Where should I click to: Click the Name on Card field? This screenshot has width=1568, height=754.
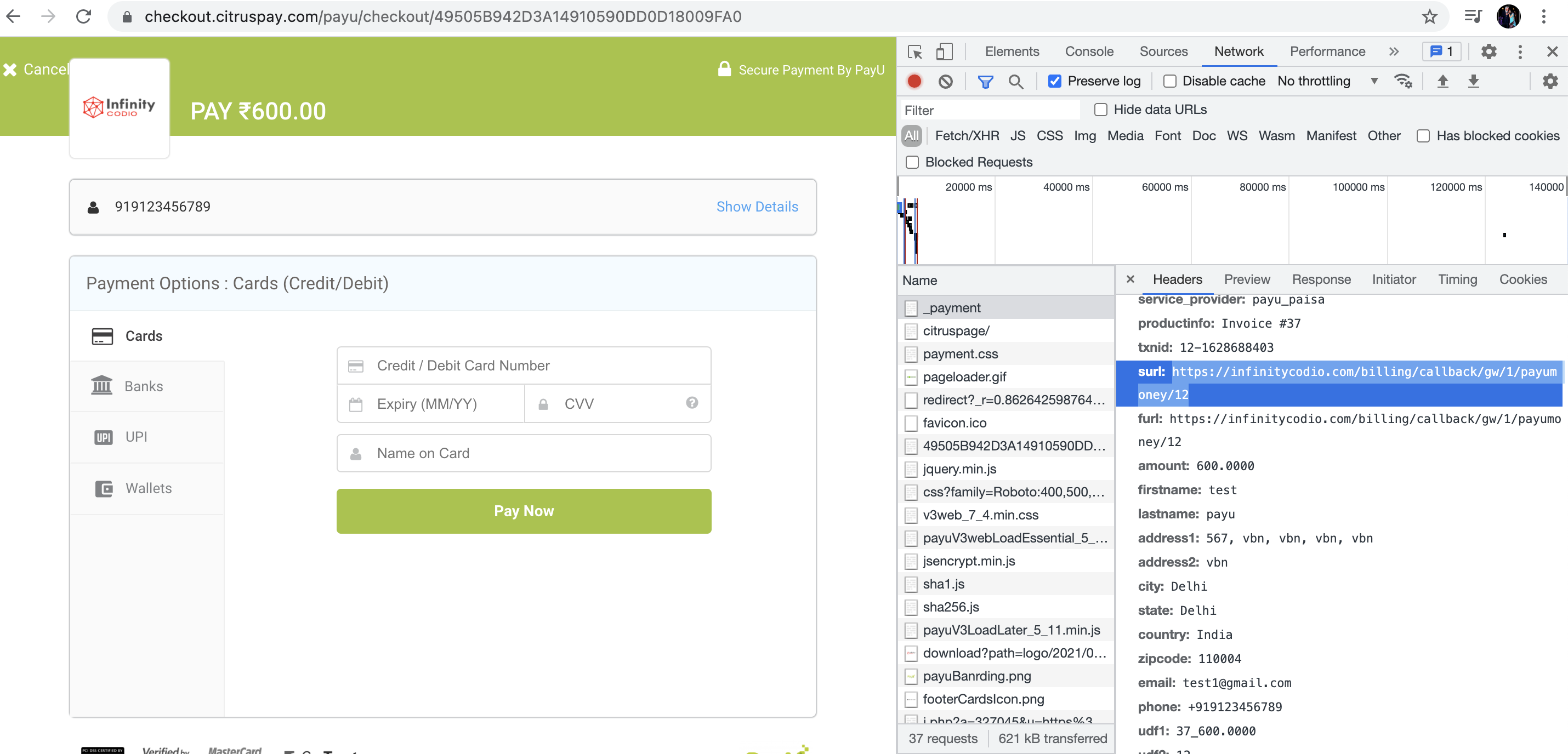click(x=524, y=453)
